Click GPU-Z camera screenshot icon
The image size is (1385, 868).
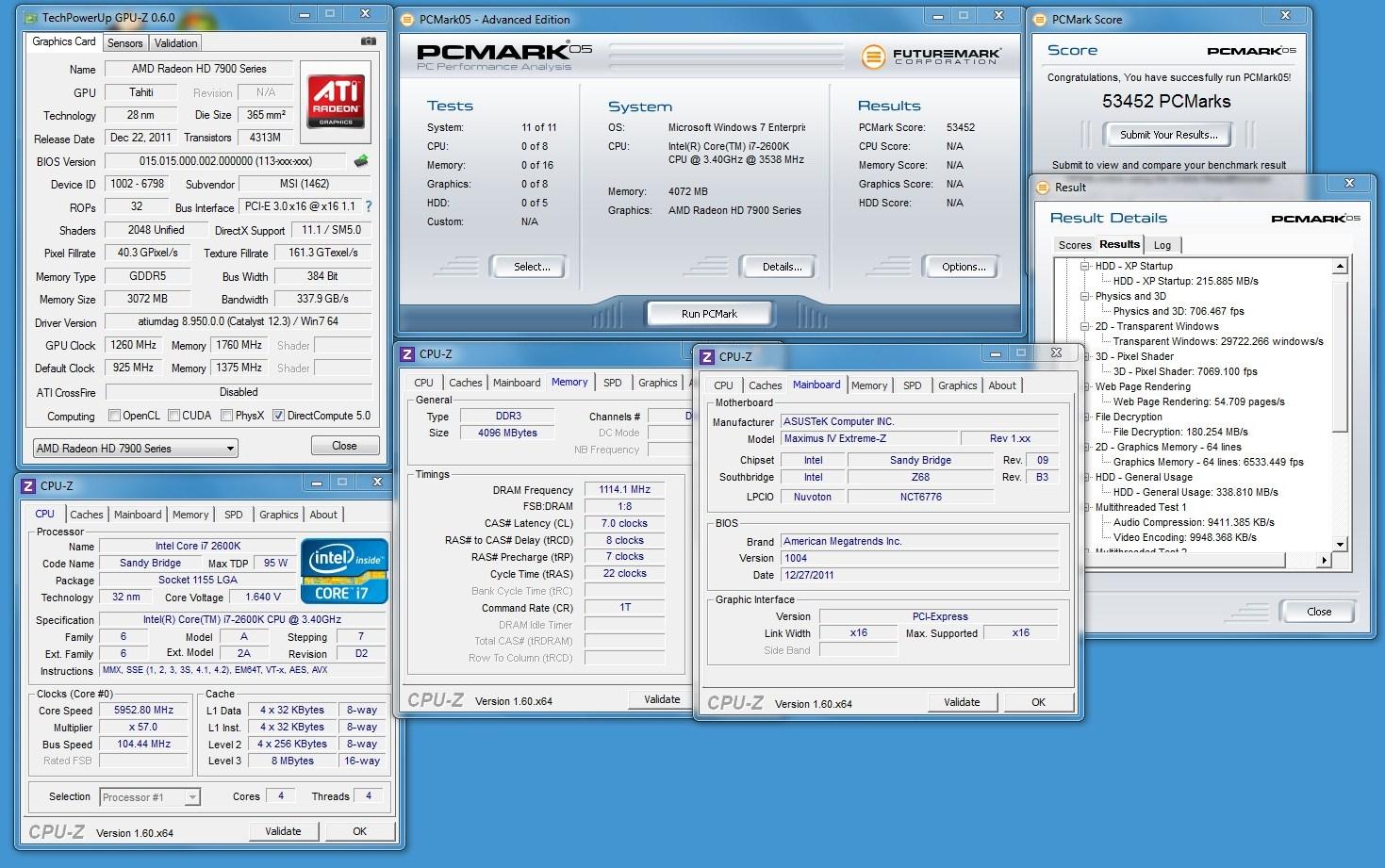(369, 41)
